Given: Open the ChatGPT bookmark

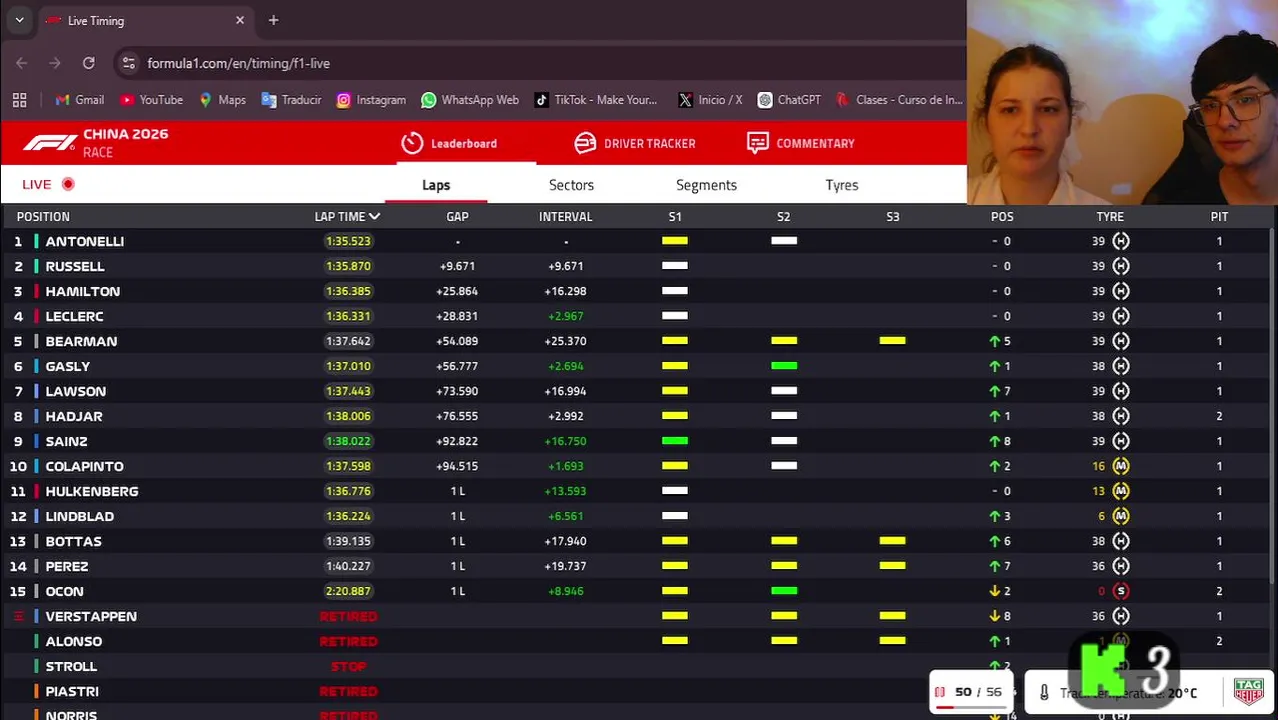Looking at the screenshot, I should (789, 100).
